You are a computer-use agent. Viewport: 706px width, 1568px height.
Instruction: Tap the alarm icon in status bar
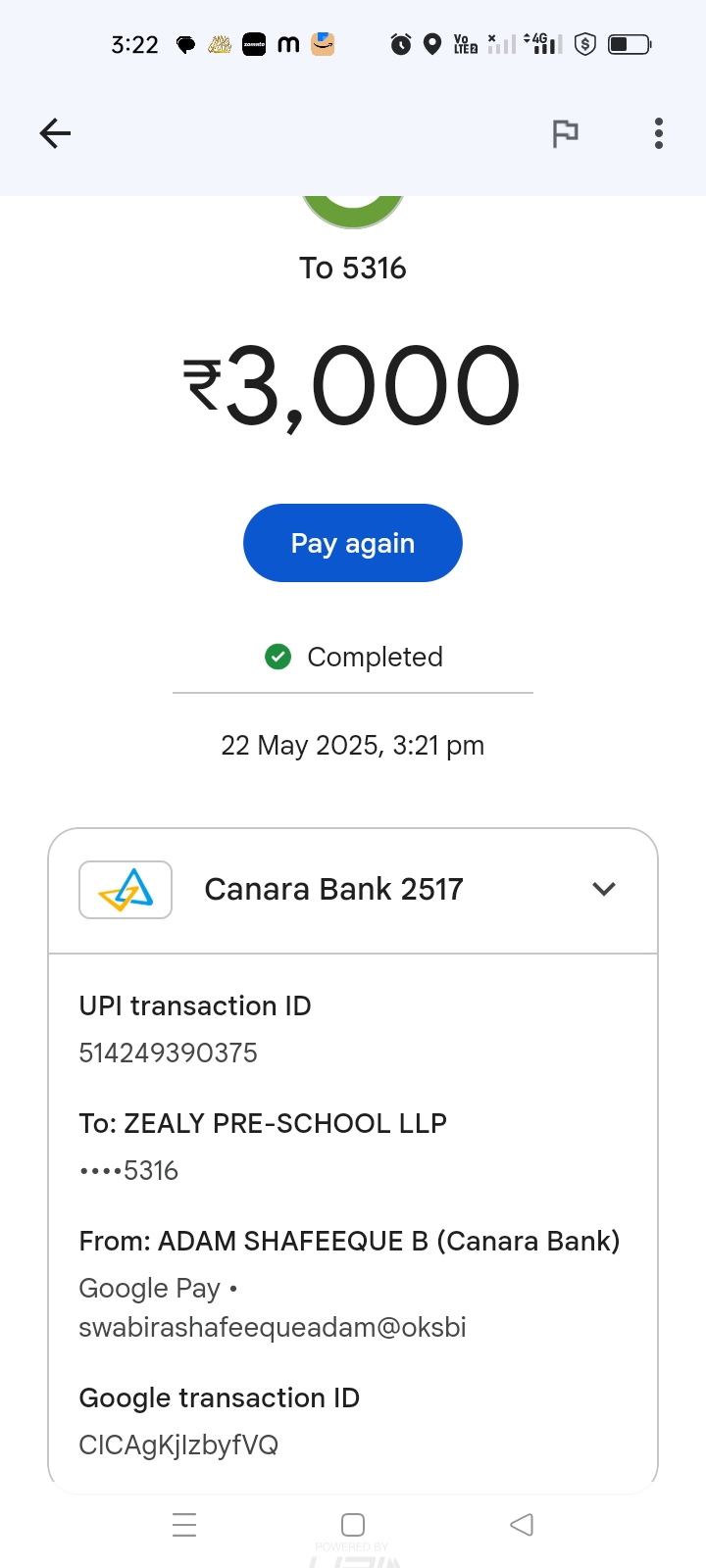(401, 44)
